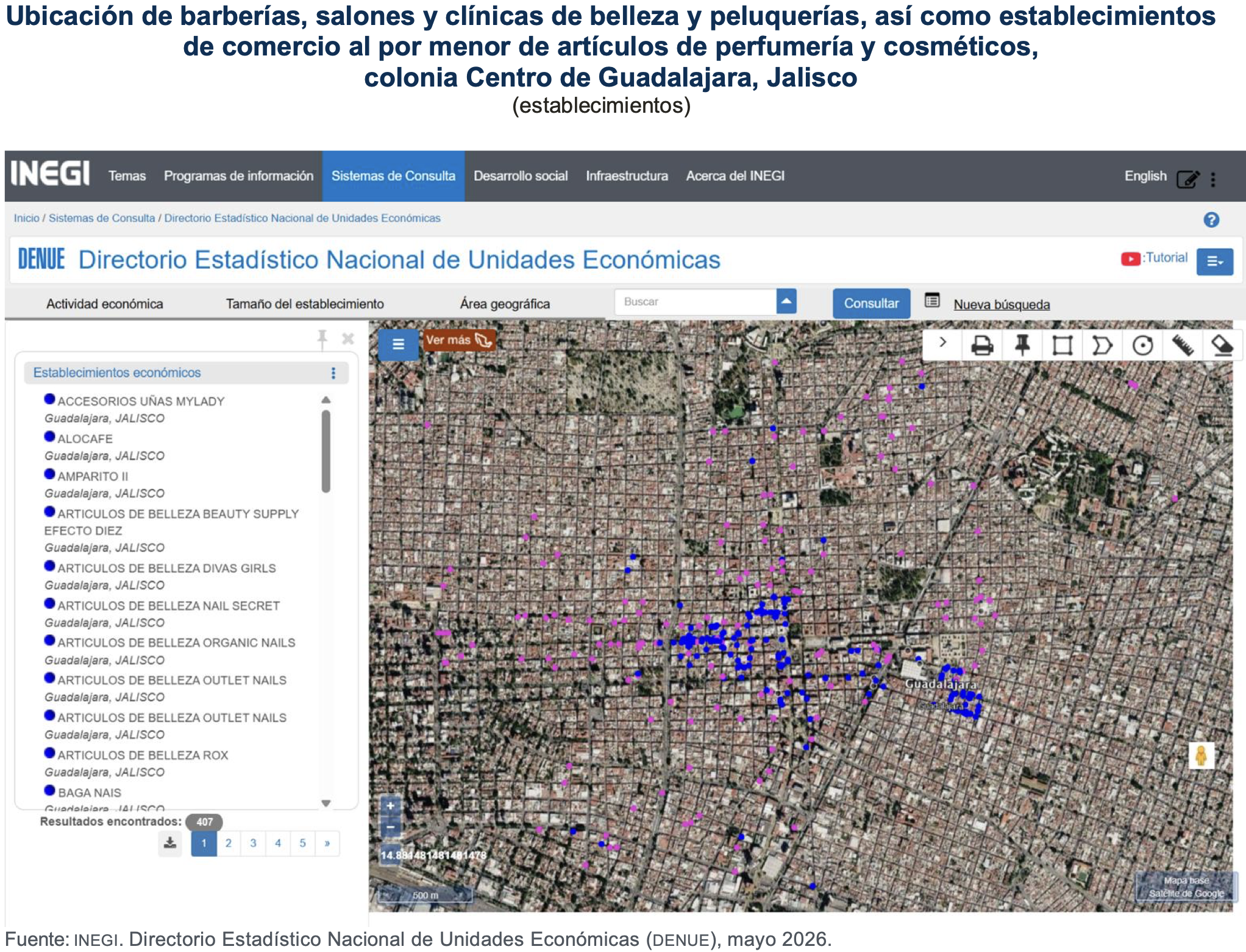Click the INEGI logo
Image resolution: width=1246 pixels, height=952 pixels.
pyautogui.click(x=50, y=174)
